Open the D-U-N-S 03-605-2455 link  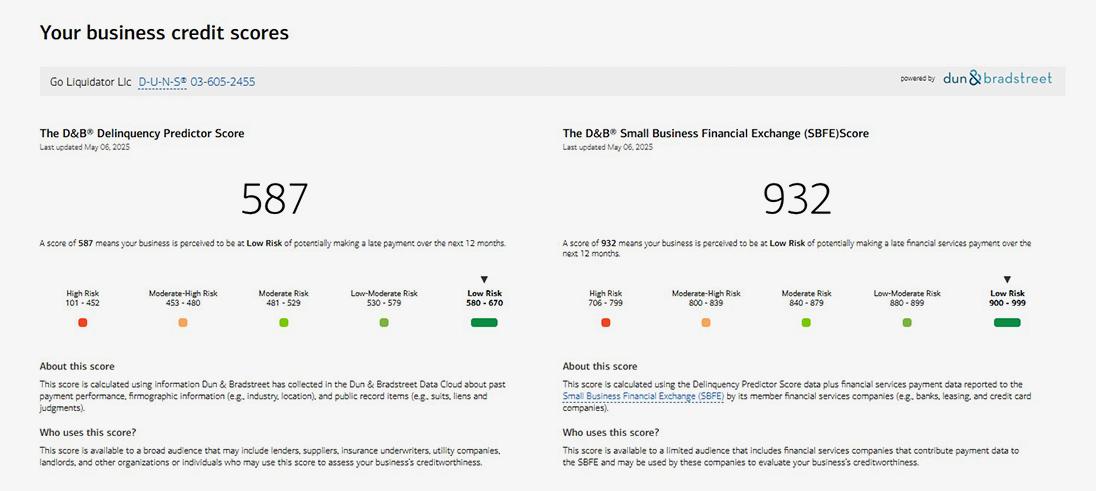pos(197,83)
